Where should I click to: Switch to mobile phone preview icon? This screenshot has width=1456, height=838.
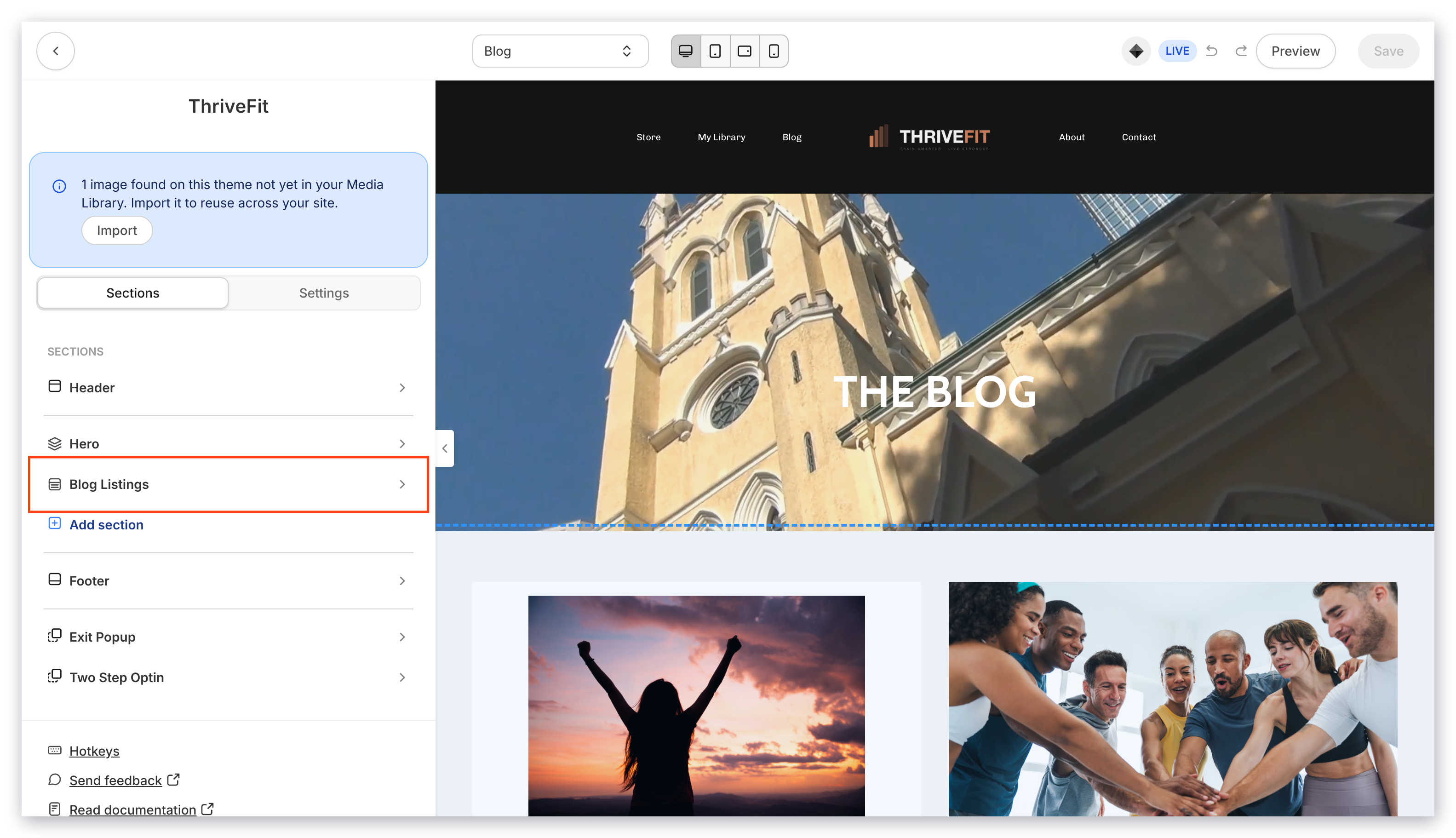[774, 51]
